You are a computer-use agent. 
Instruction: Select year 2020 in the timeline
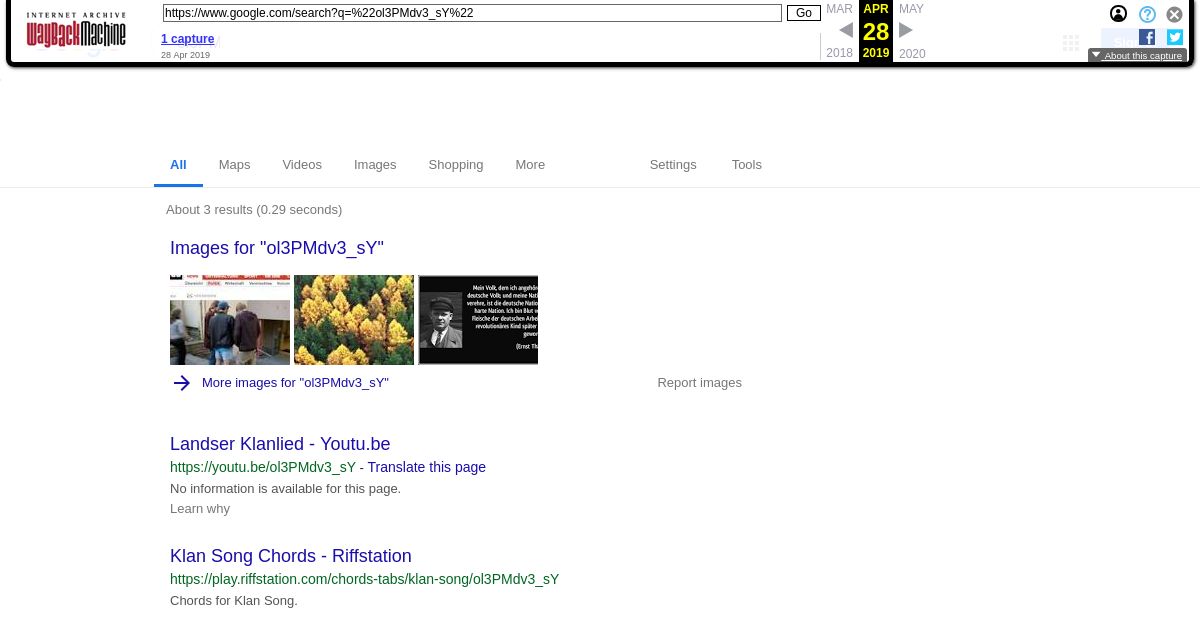point(912,54)
